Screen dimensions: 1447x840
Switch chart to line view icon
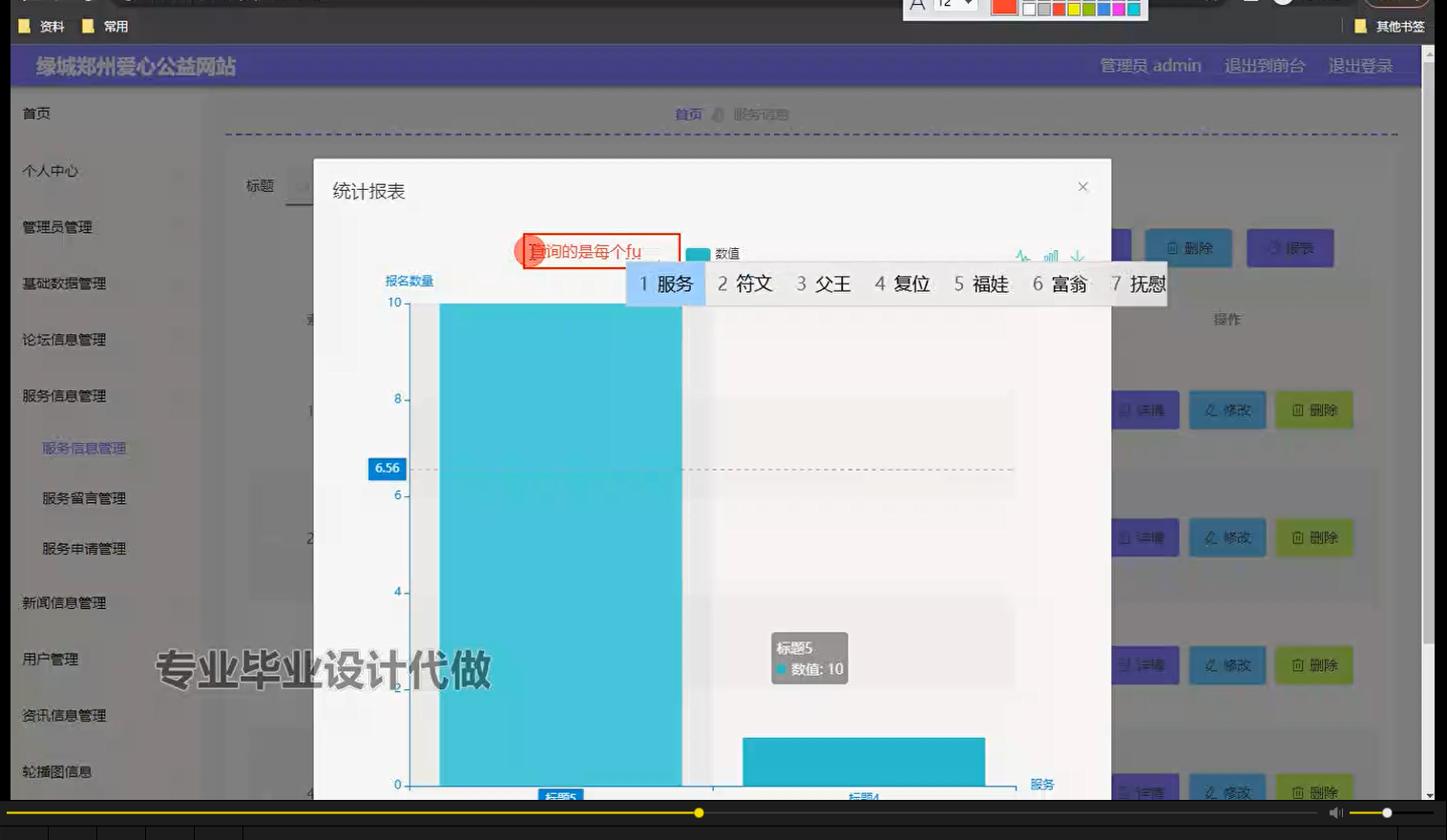tap(1023, 256)
